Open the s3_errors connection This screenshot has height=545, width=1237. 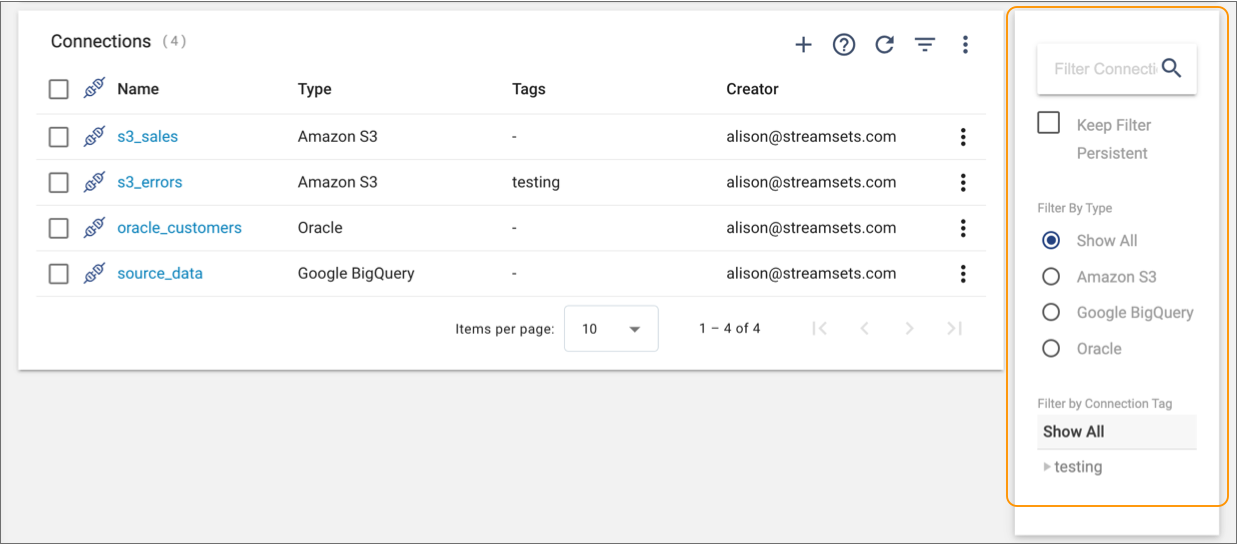pyautogui.click(x=149, y=182)
